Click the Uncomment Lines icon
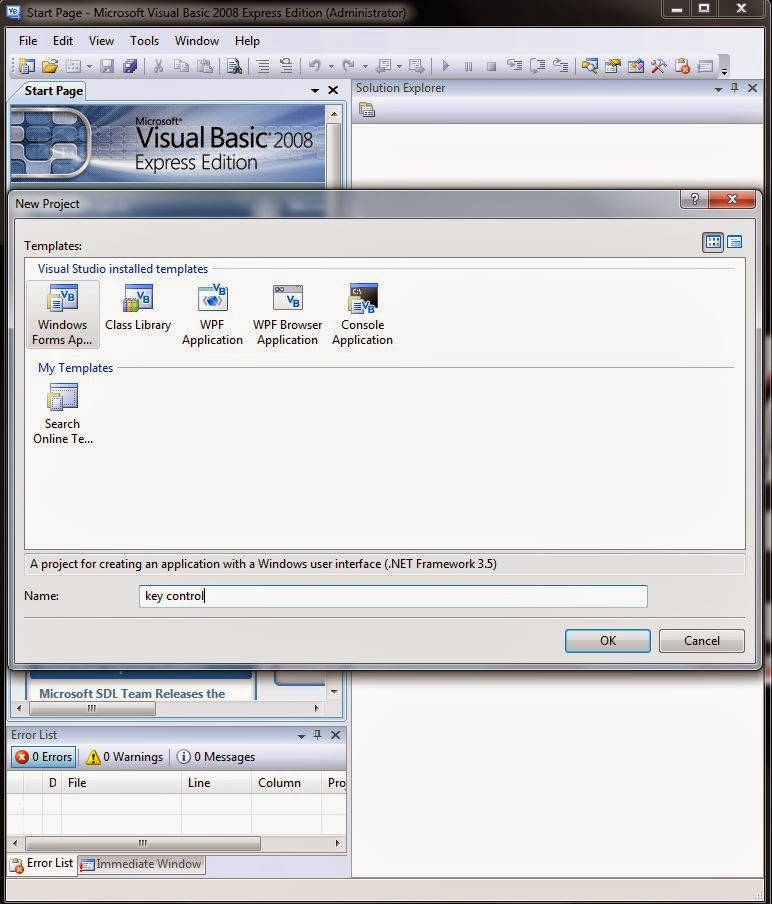 (x=286, y=66)
